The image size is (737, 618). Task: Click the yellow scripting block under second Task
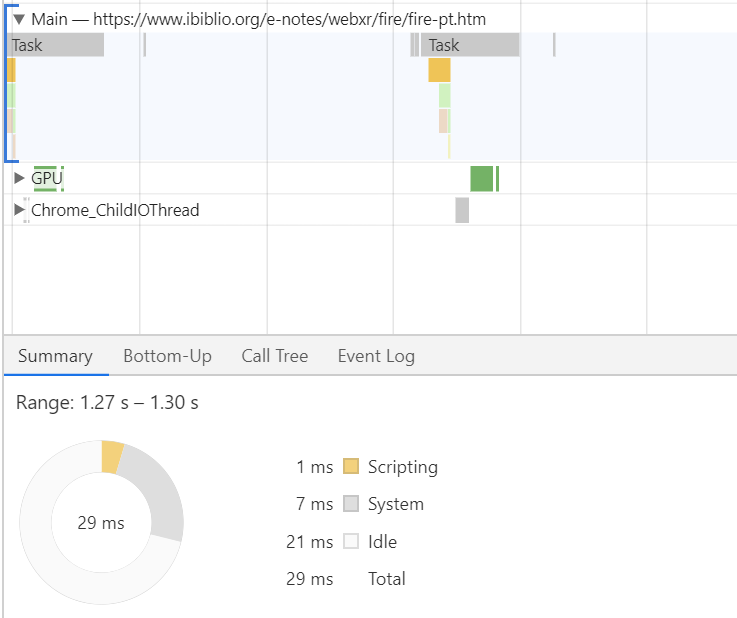click(x=439, y=70)
